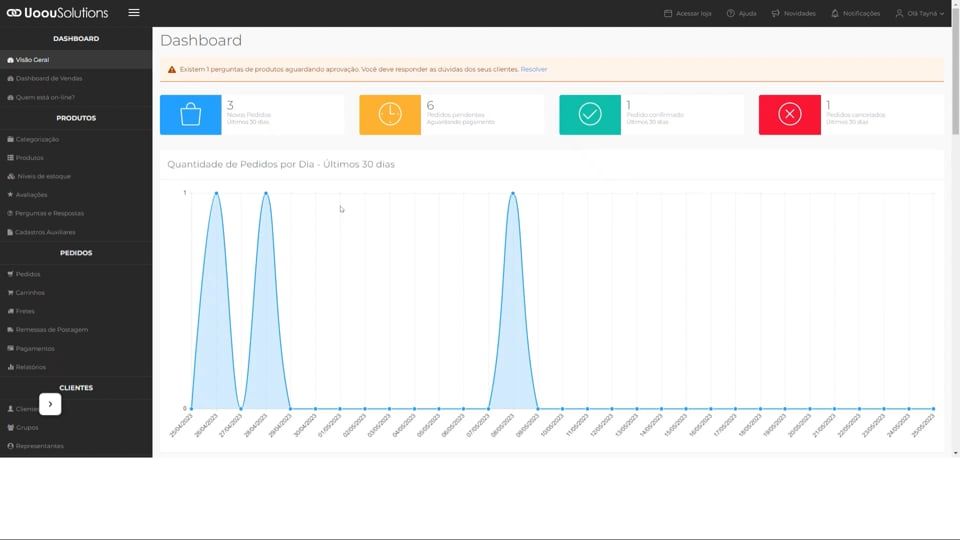Image resolution: width=960 pixels, height=540 pixels.
Task: Expand the Olá Tayná user dropdown
Action: [920, 13]
